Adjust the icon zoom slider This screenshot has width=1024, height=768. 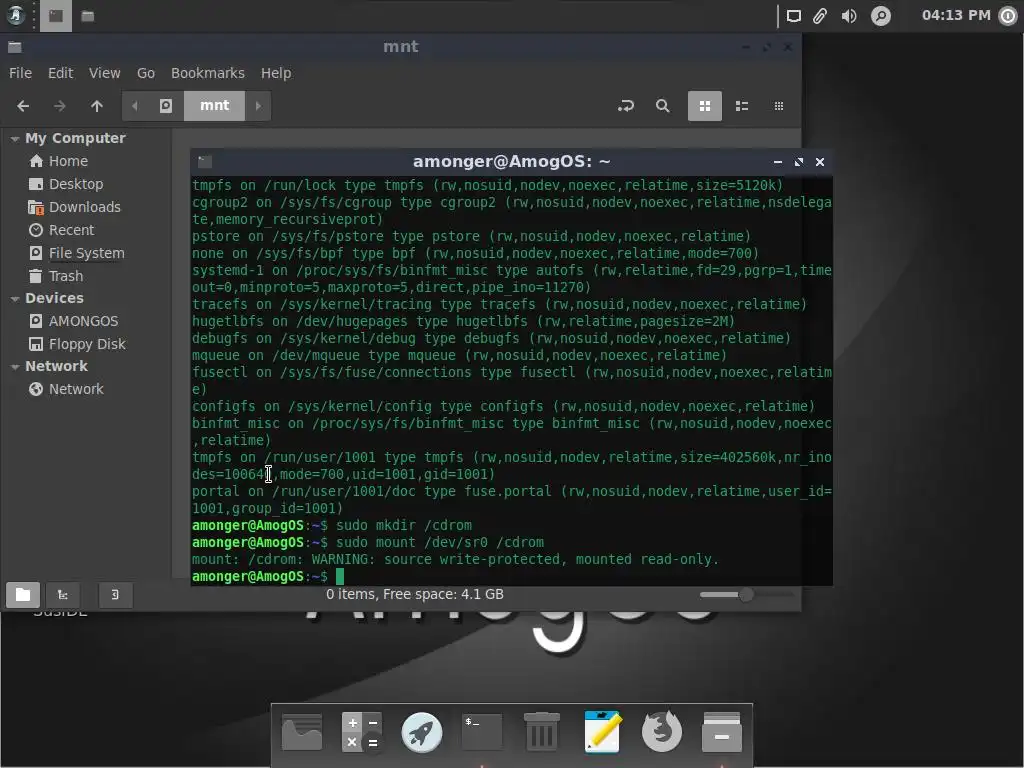[x=746, y=594]
